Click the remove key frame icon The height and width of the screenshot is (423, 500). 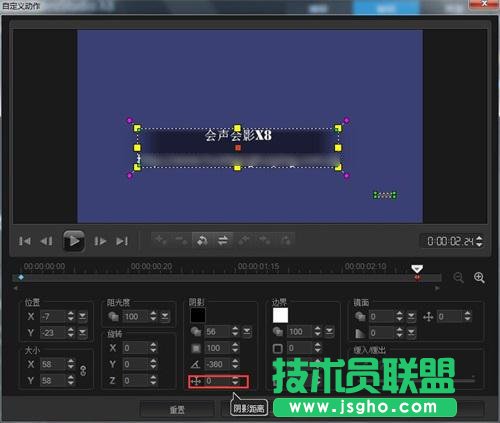point(182,240)
